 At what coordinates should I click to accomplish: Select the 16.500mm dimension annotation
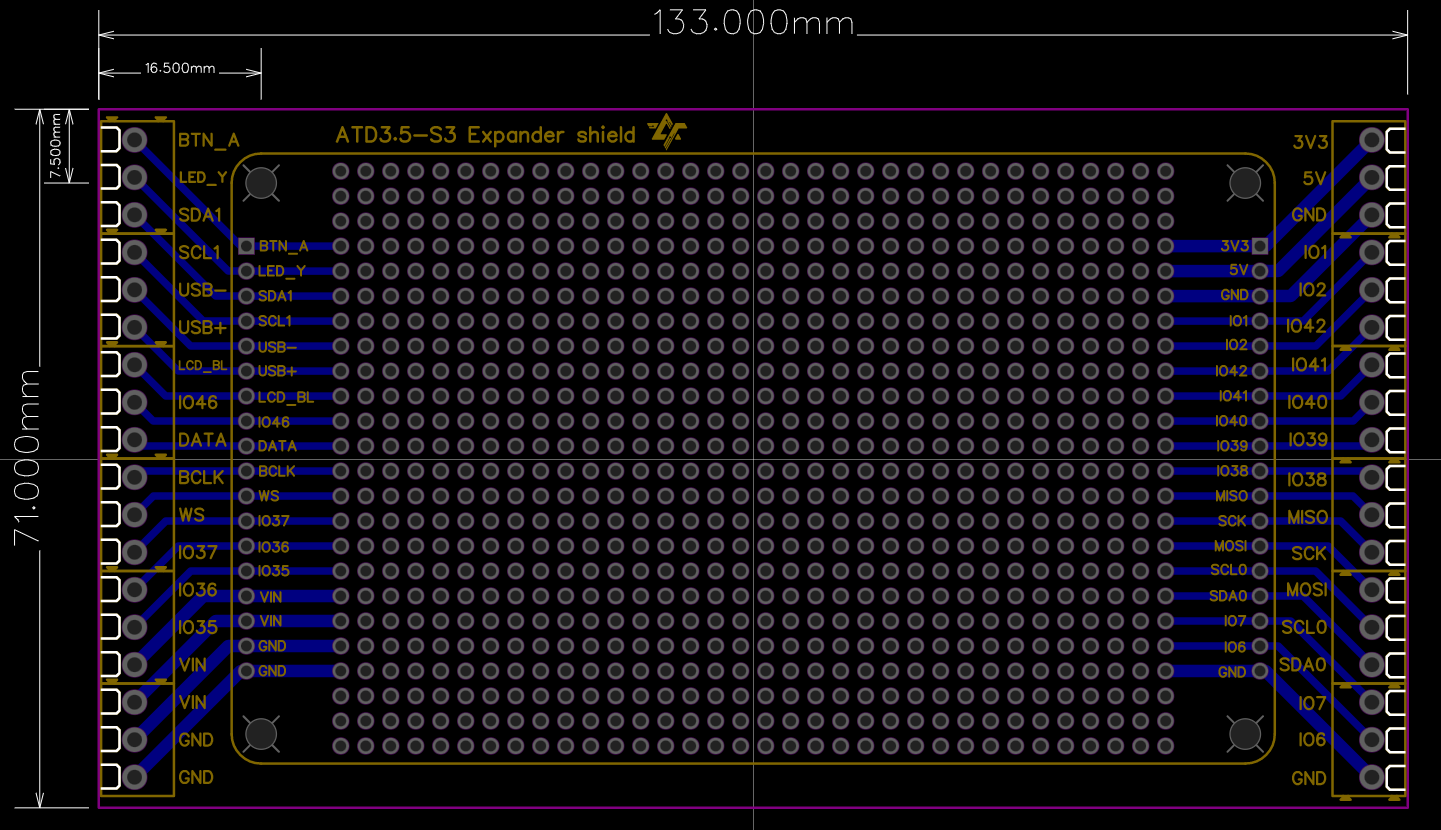click(x=178, y=68)
